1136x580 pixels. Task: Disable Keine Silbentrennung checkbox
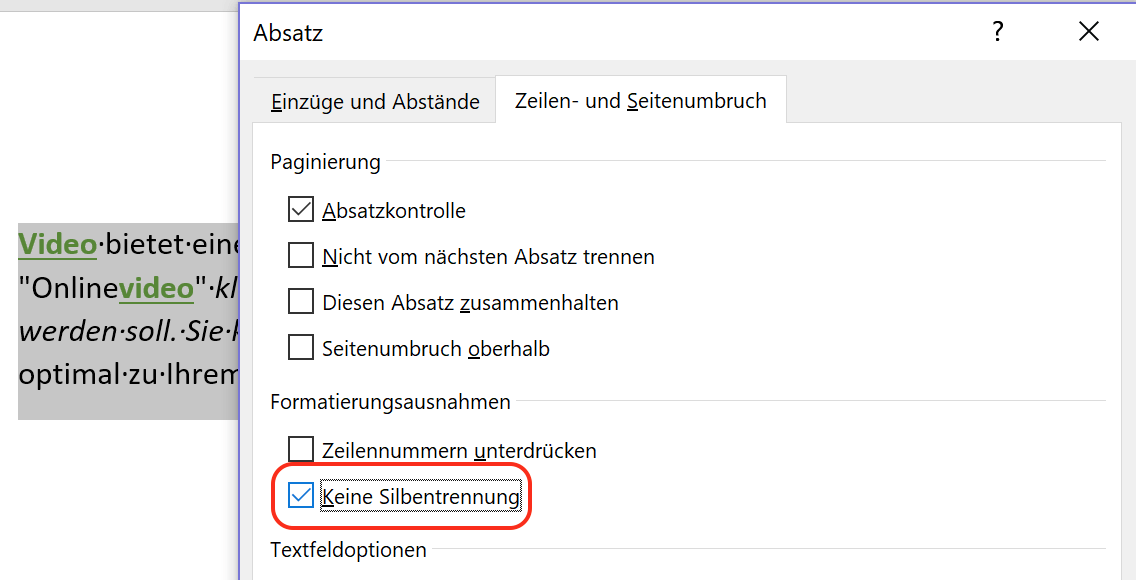click(301, 497)
